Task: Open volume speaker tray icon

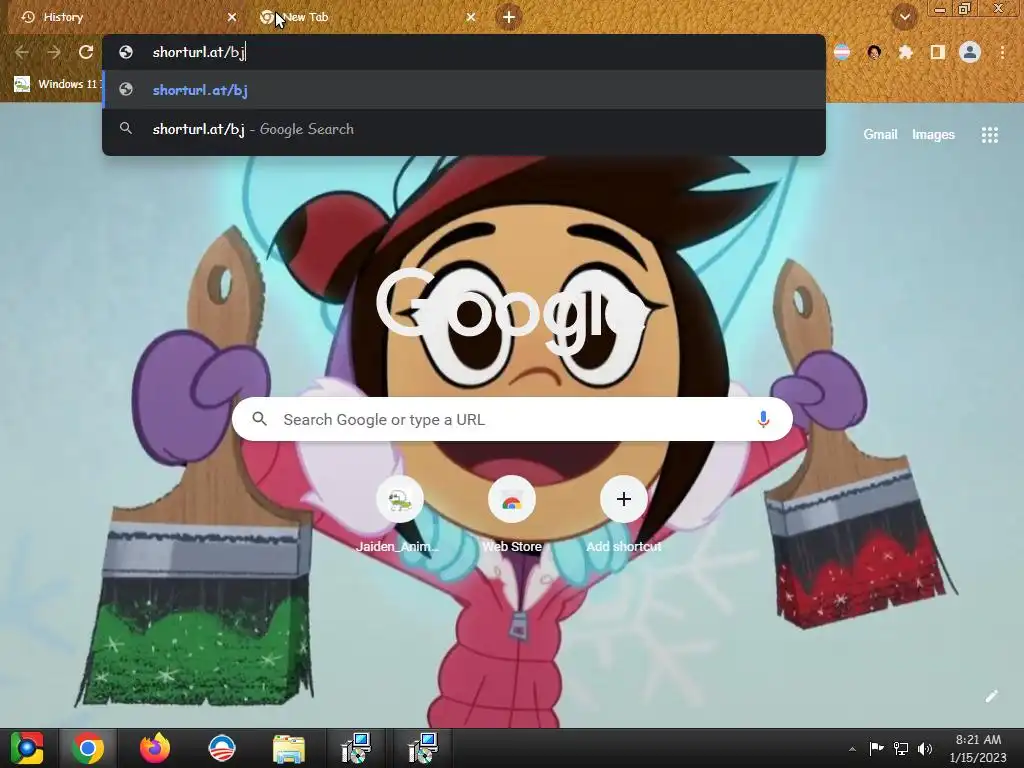Action: [x=925, y=748]
